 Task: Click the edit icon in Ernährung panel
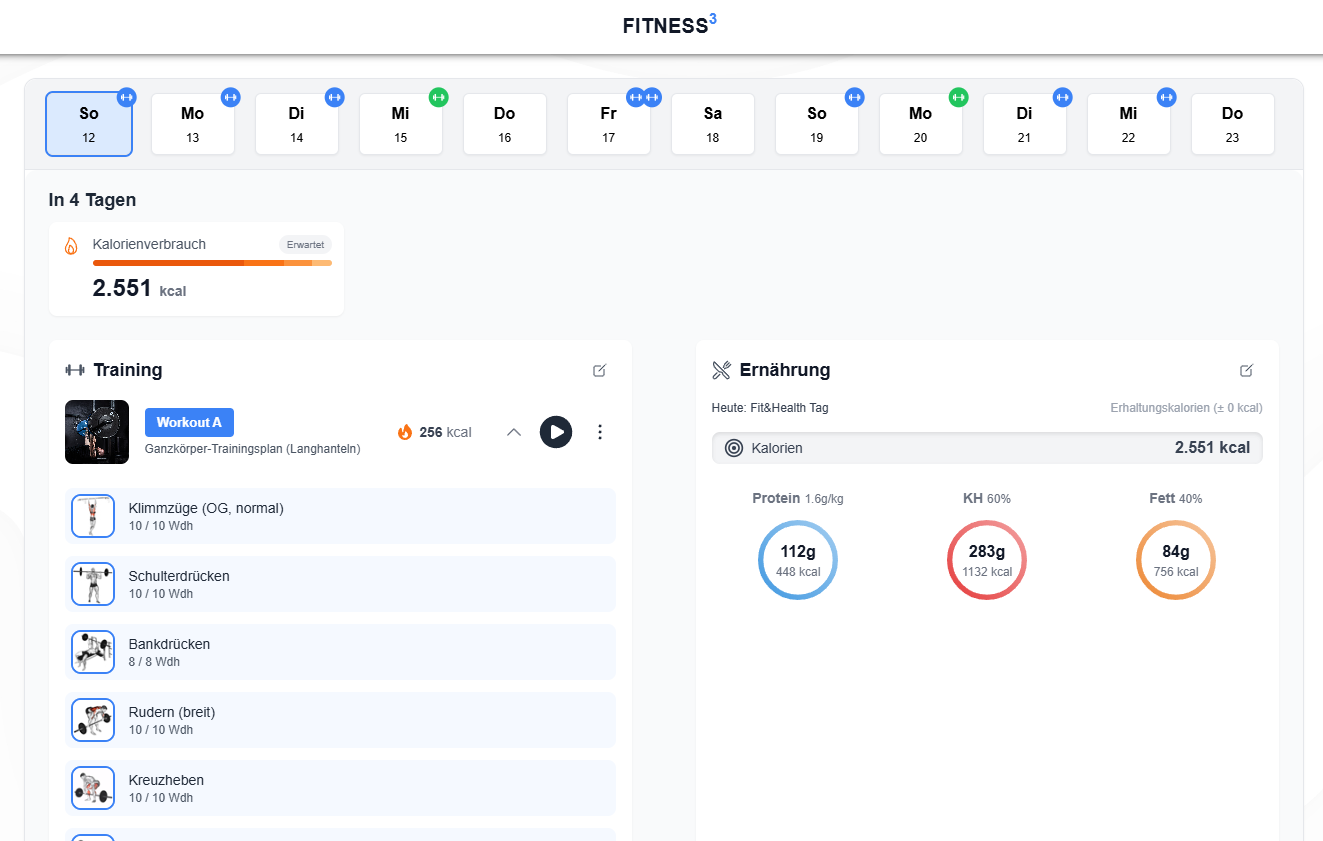point(1246,370)
